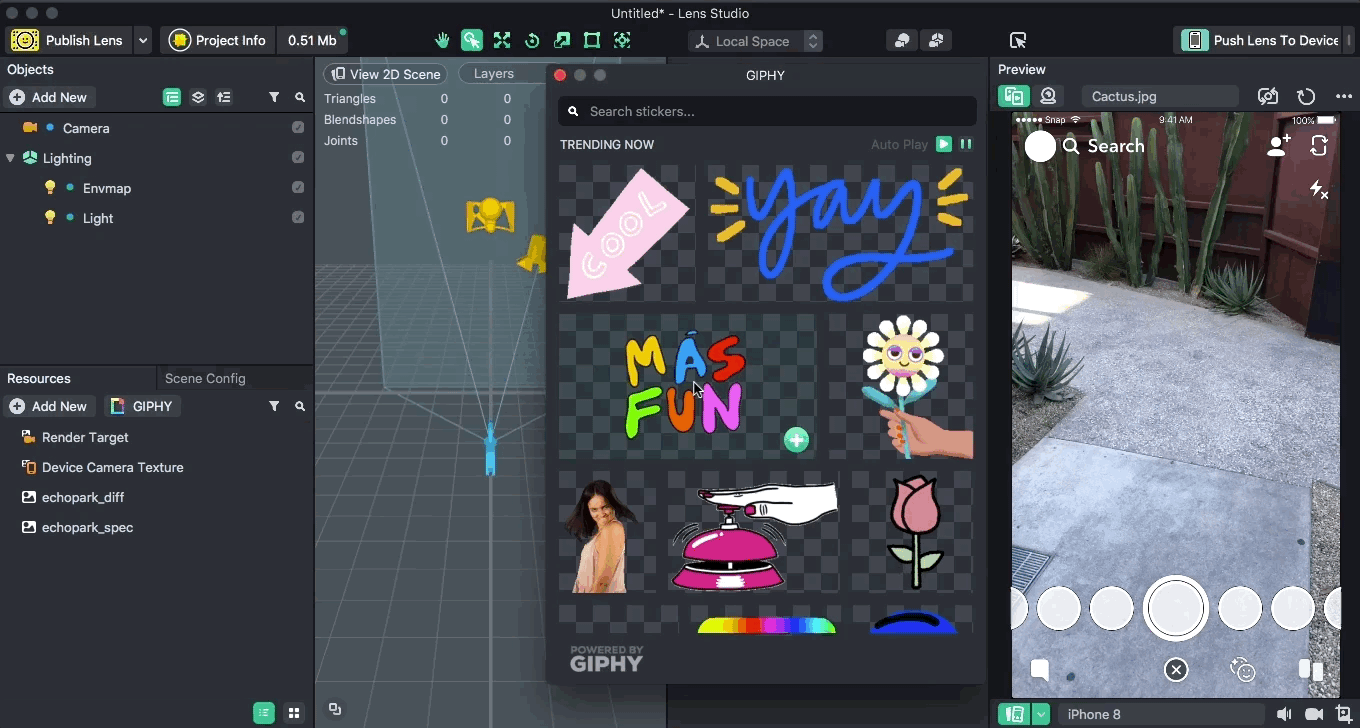This screenshot has height=728, width=1360.
Task: Click the right paired-blobs icon in top toolbar
Action: point(936,41)
